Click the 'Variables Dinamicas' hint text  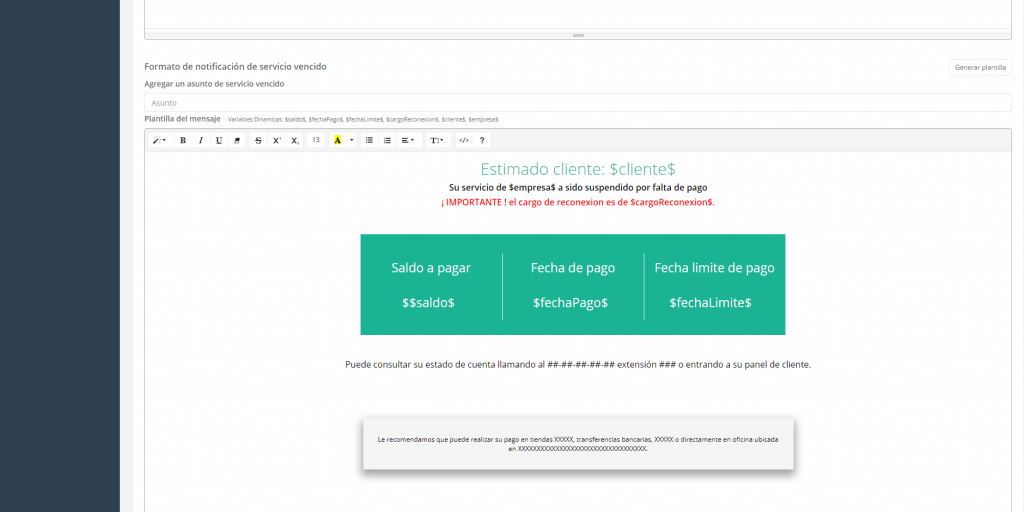click(363, 120)
